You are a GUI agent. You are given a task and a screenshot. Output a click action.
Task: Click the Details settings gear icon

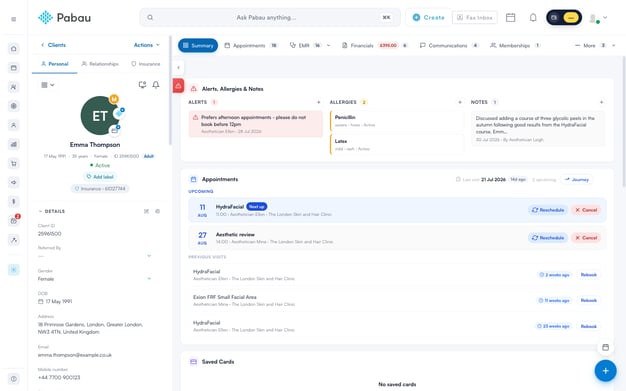point(158,211)
